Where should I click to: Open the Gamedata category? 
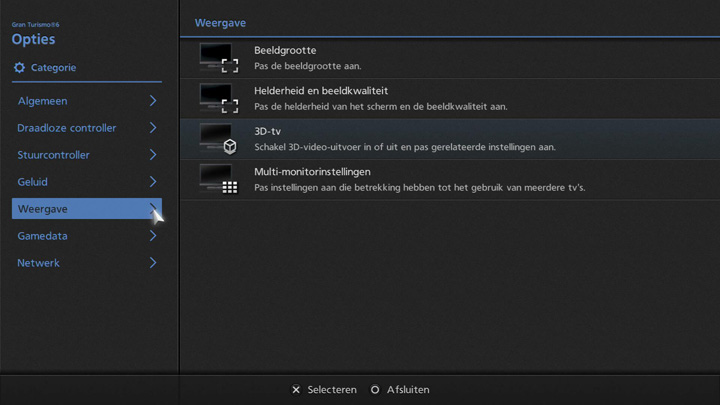point(43,236)
